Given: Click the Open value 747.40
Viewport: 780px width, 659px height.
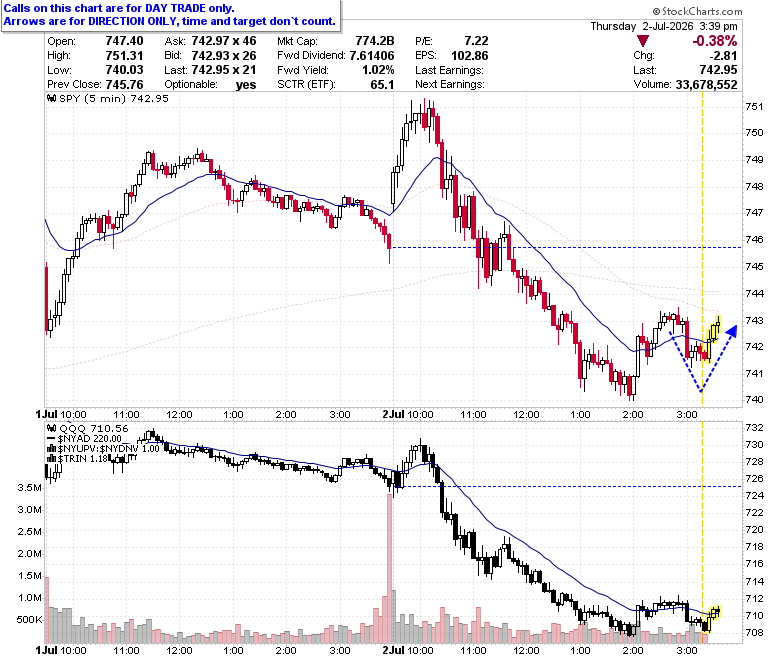Looking at the screenshot, I should point(124,41).
